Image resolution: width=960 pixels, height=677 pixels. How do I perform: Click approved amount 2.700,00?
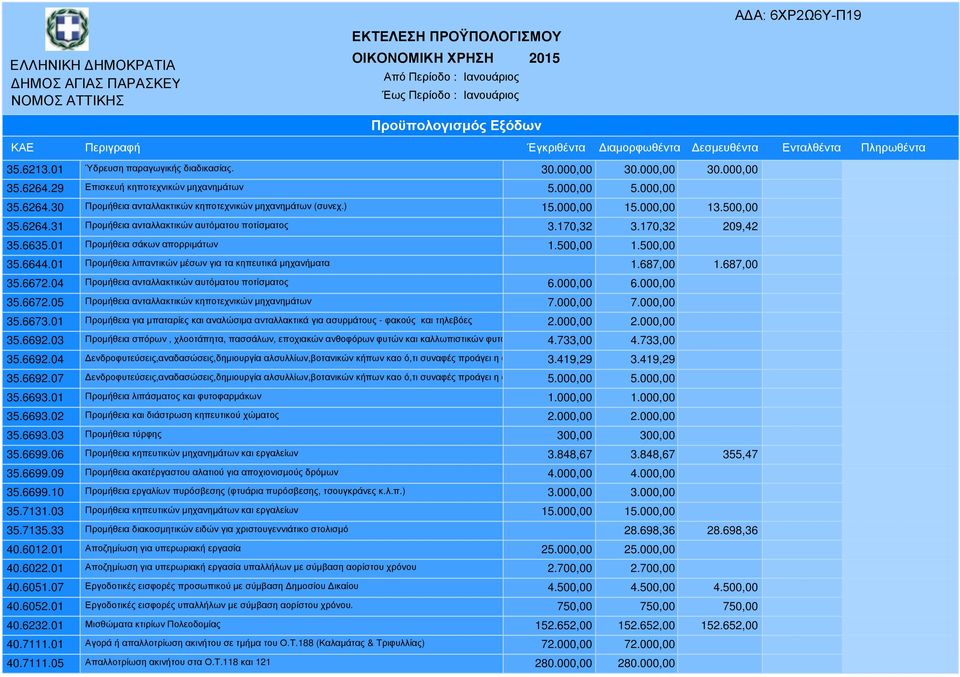[569, 569]
